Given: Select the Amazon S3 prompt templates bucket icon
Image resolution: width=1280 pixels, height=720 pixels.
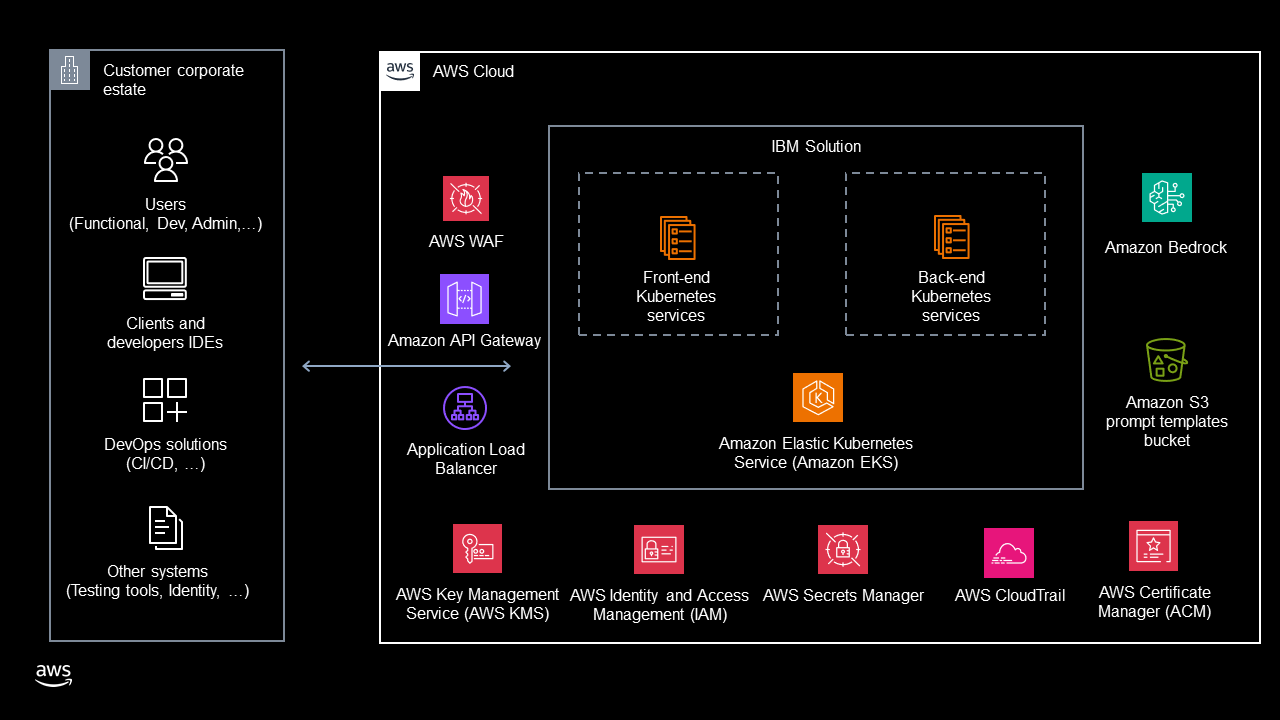Looking at the screenshot, I should click(1166, 360).
